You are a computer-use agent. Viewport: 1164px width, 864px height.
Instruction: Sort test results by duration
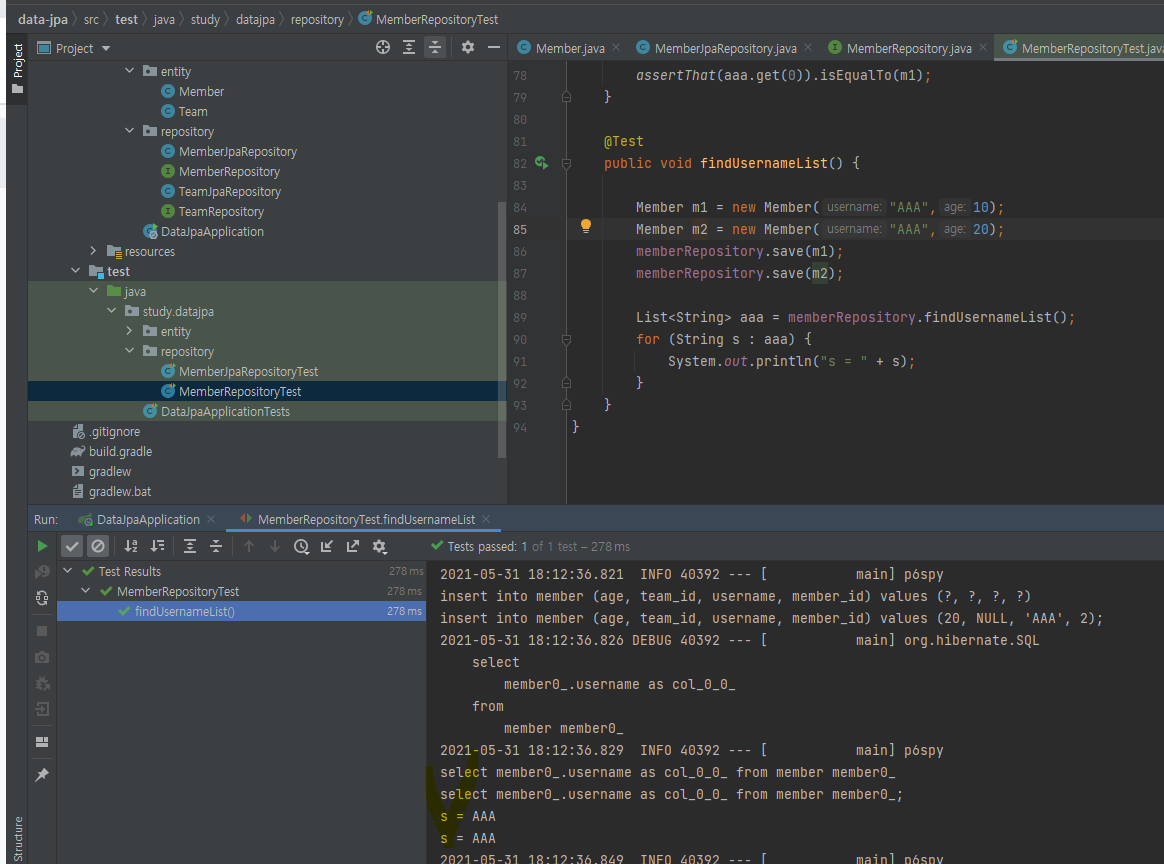pos(157,546)
